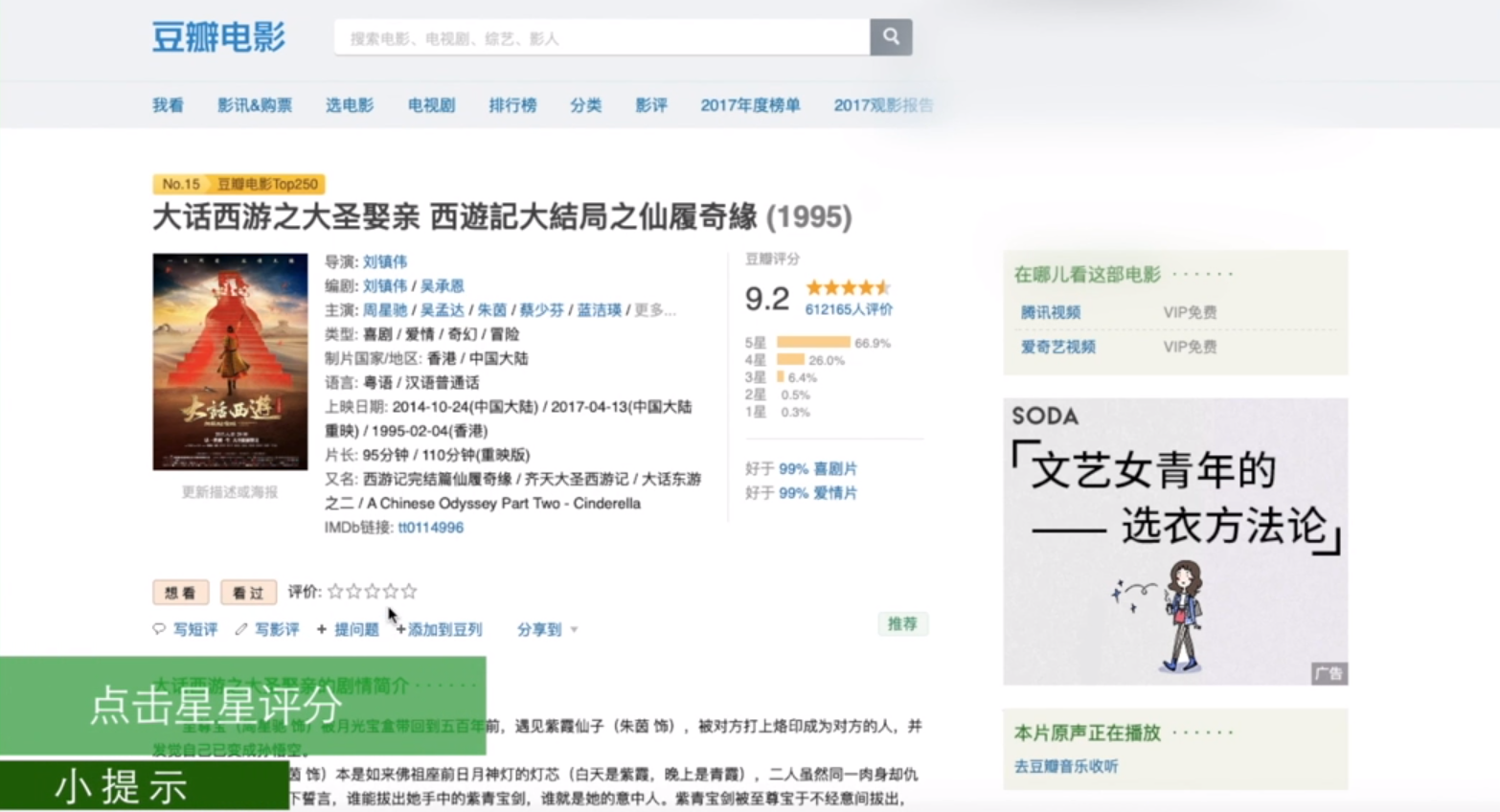Click 更新描述或海报 link

point(230,492)
